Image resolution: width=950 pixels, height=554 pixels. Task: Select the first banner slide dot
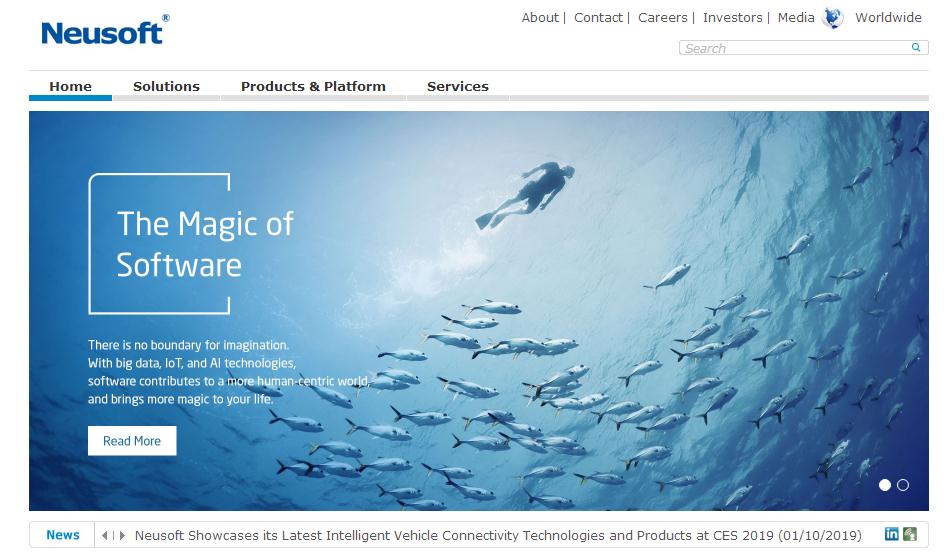pos(885,485)
